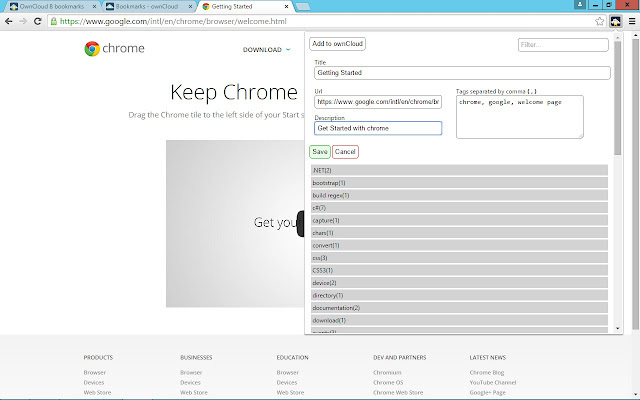Select the Getting Started tab
The height and width of the screenshot is (400, 640).
[x=245, y=7]
